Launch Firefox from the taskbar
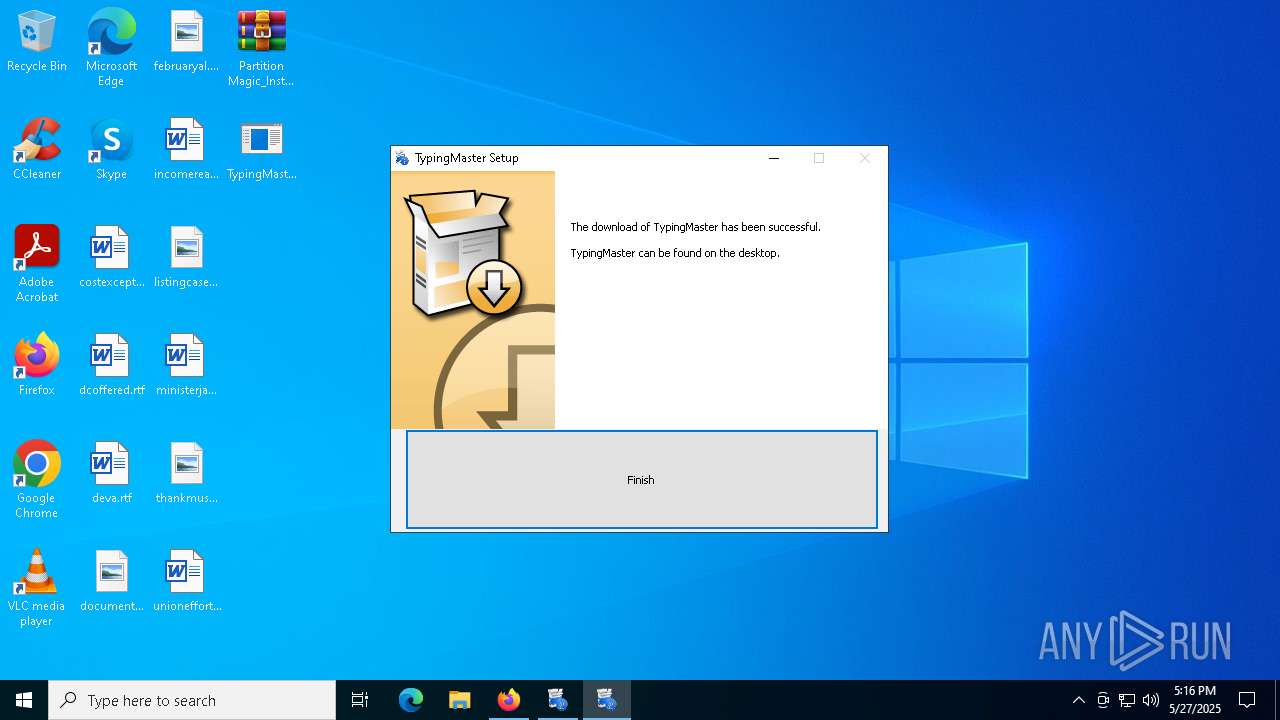This screenshot has height=720, width=1280. pos(509,700)
